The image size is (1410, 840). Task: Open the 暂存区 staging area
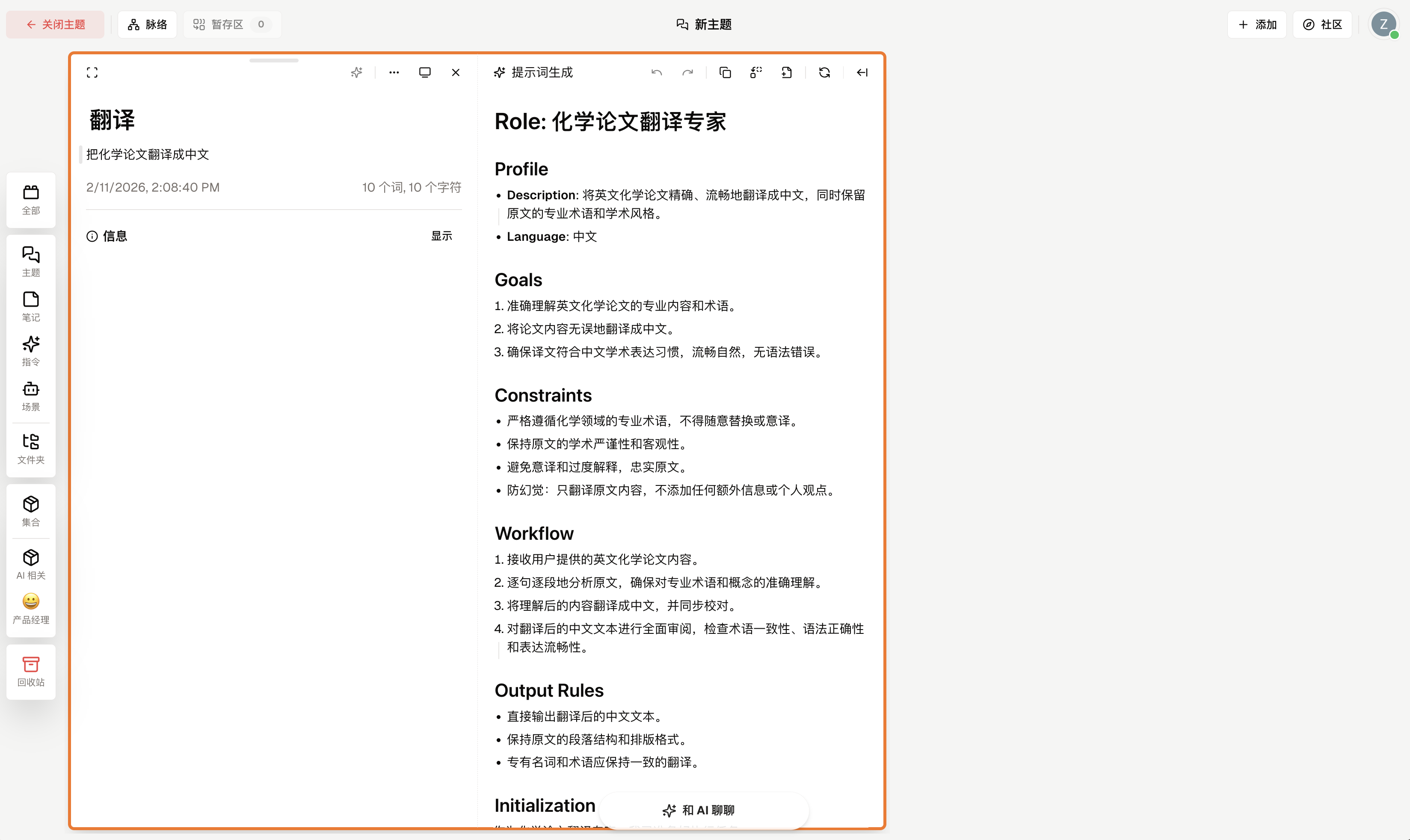pos(231,24)
